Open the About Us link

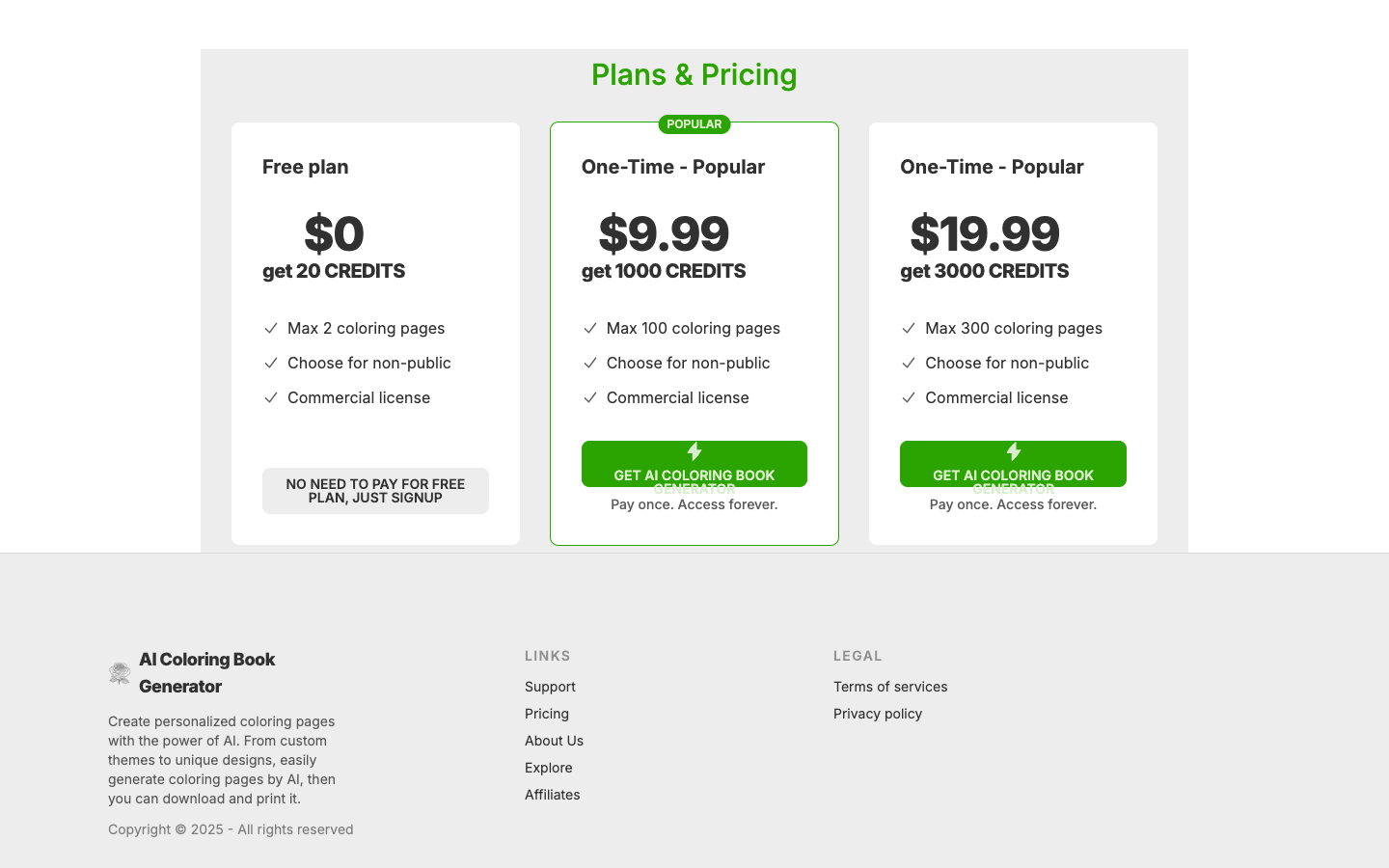(x=554, y=741)
